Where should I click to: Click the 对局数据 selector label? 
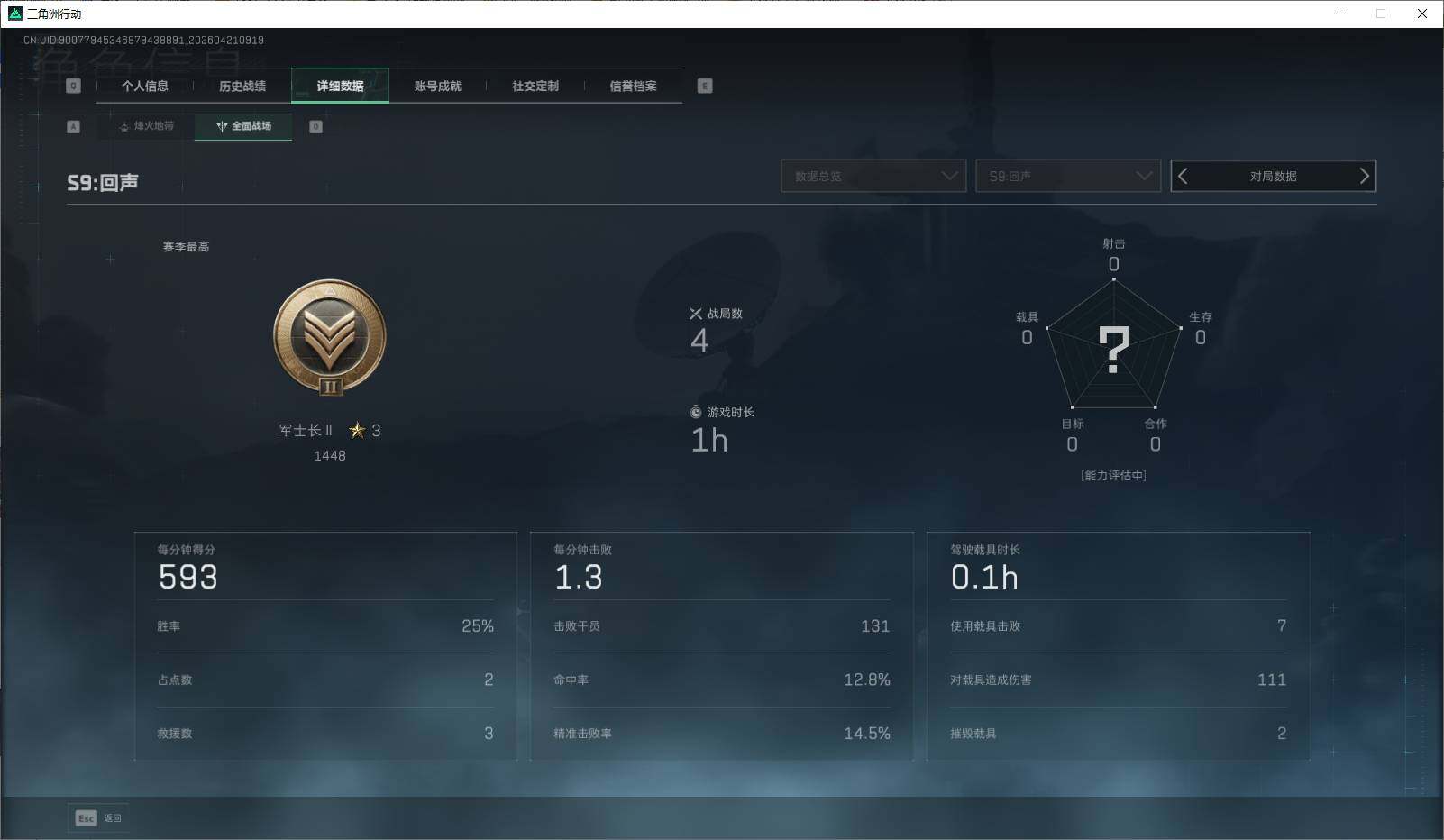click(x=1273, y=177)
